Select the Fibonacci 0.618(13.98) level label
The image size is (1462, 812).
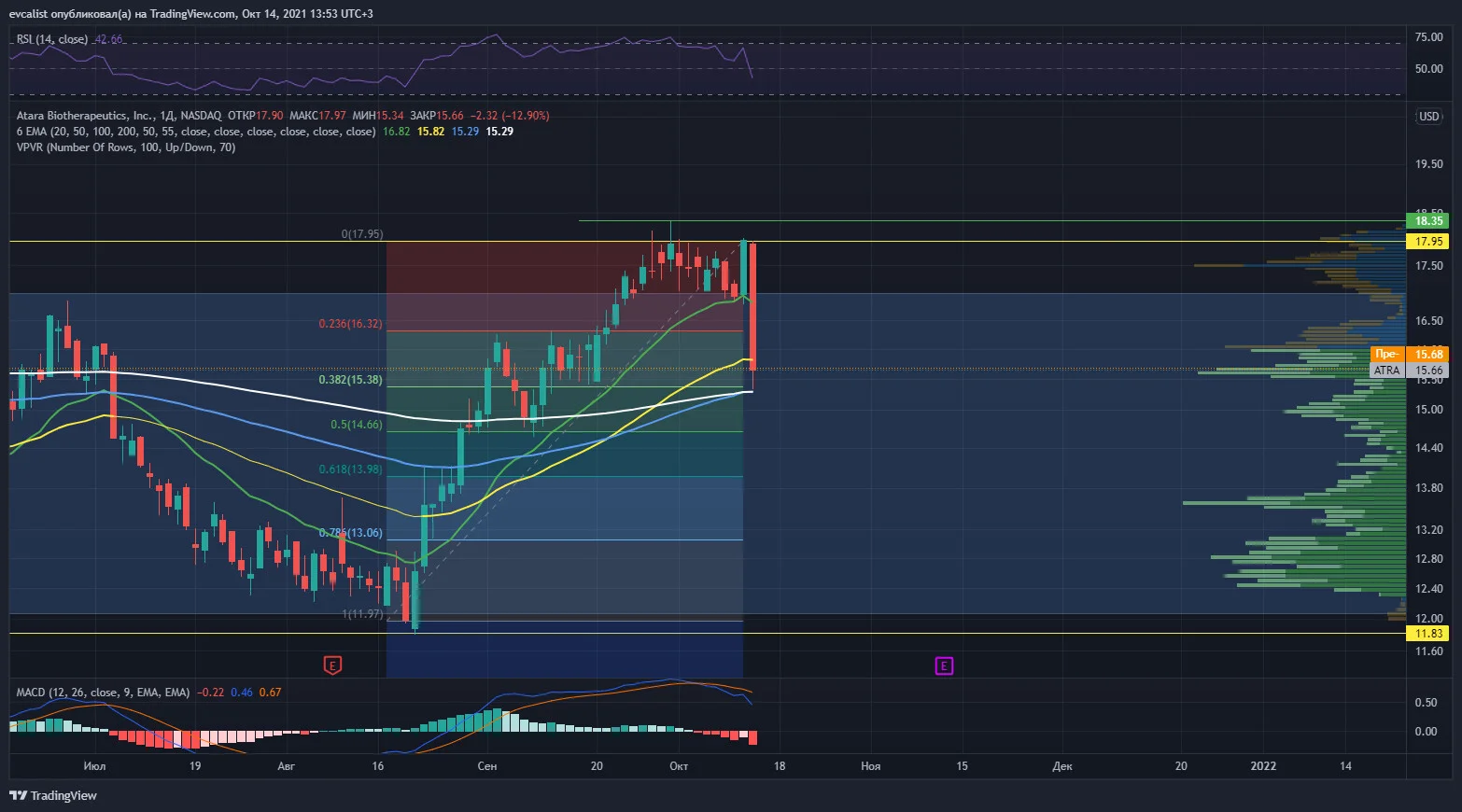[x=350, y=469]
